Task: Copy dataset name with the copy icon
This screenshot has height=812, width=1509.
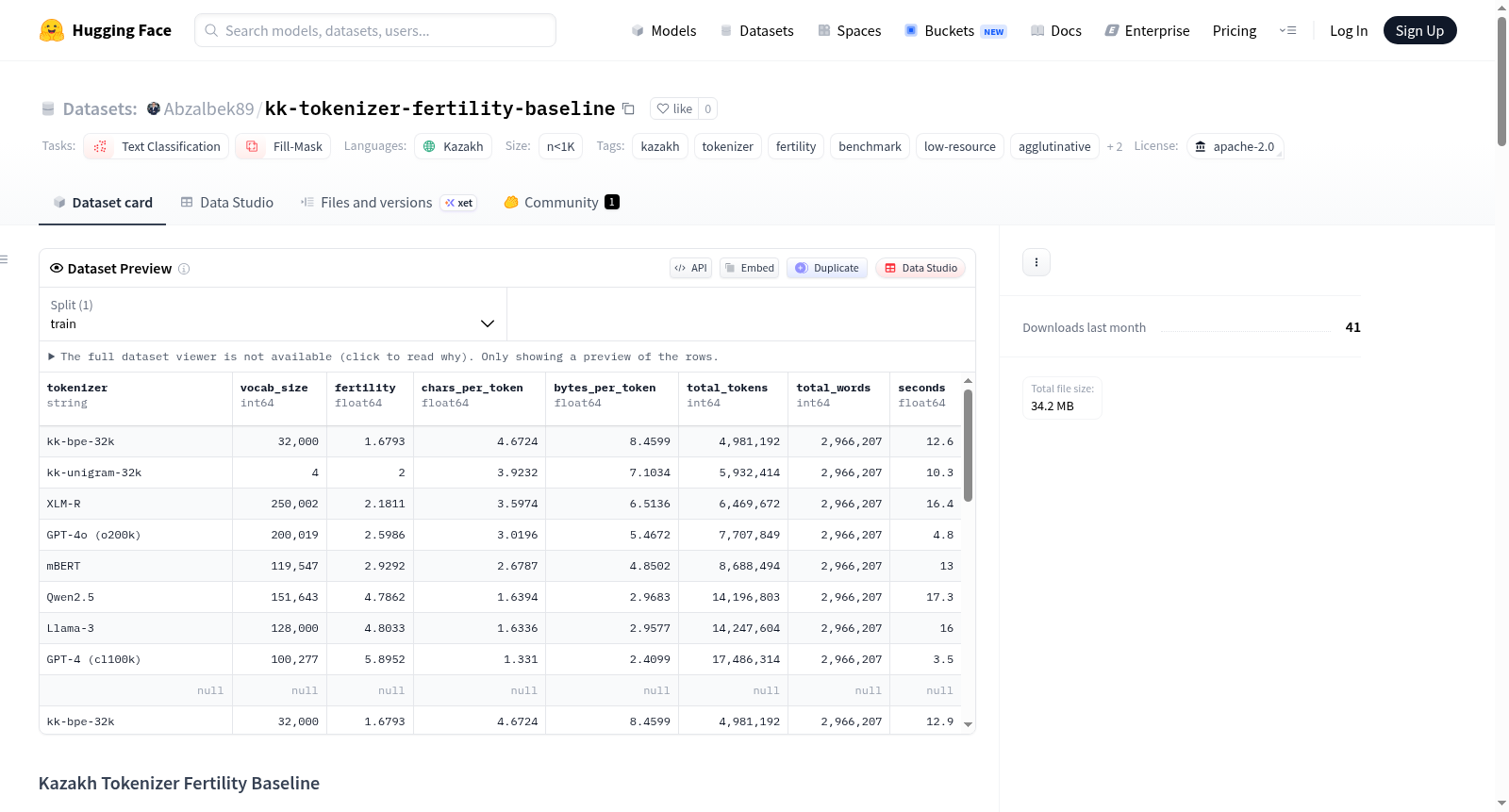Action: pos(628,108)
